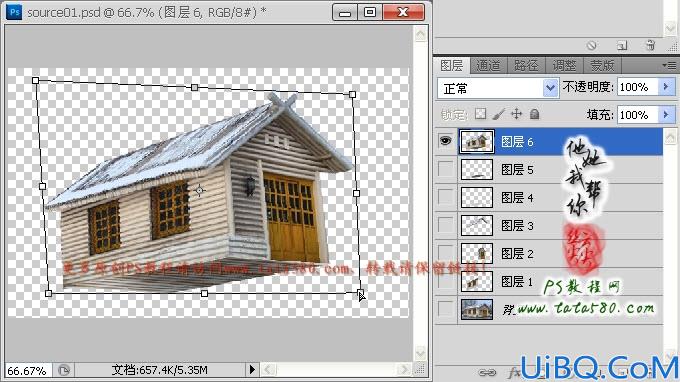The image size is (680, 382).
Task: Click the top-left transform corner handle
Action: (x=36, y=81)
